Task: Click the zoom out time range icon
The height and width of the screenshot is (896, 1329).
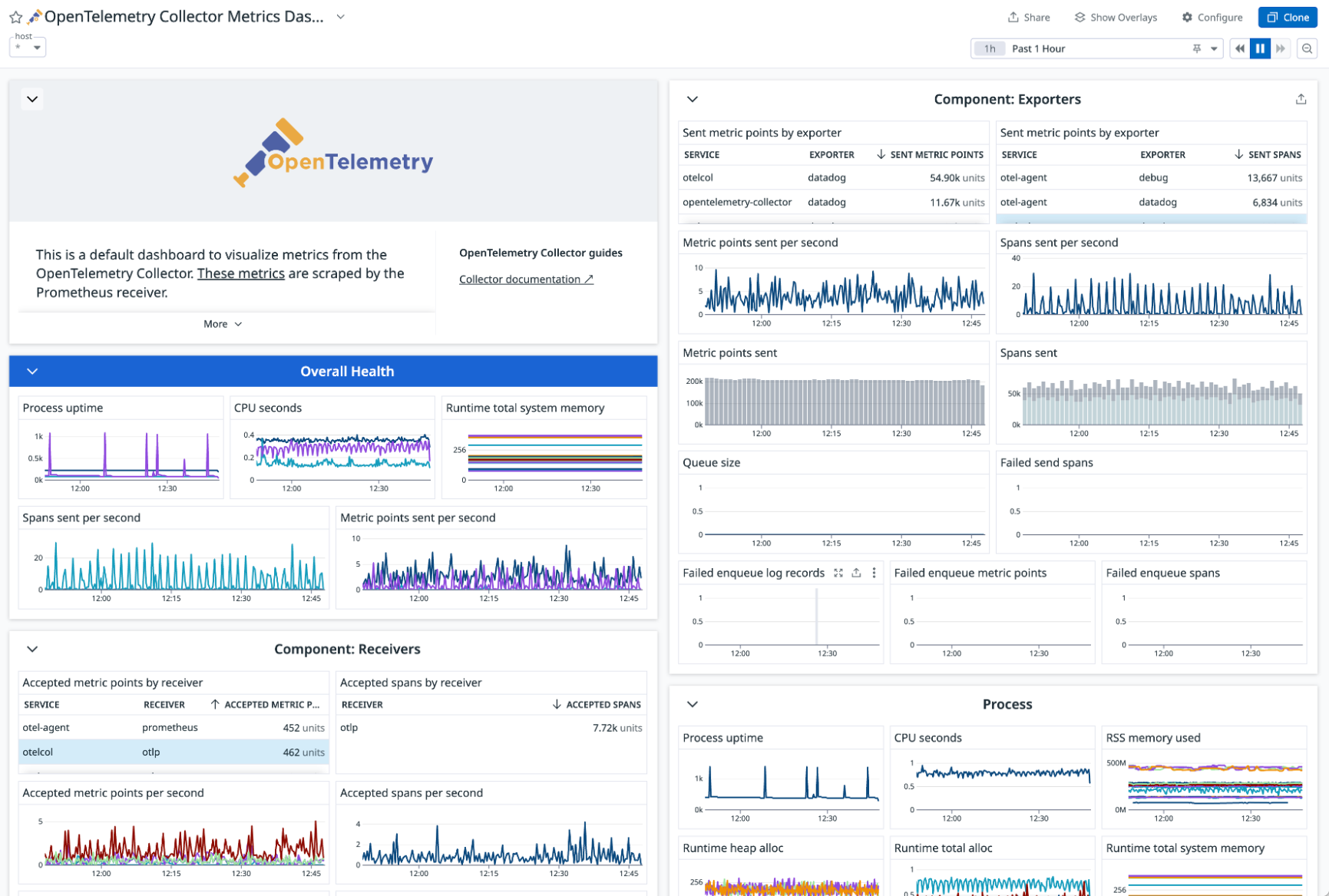Action: [1307, 48]
